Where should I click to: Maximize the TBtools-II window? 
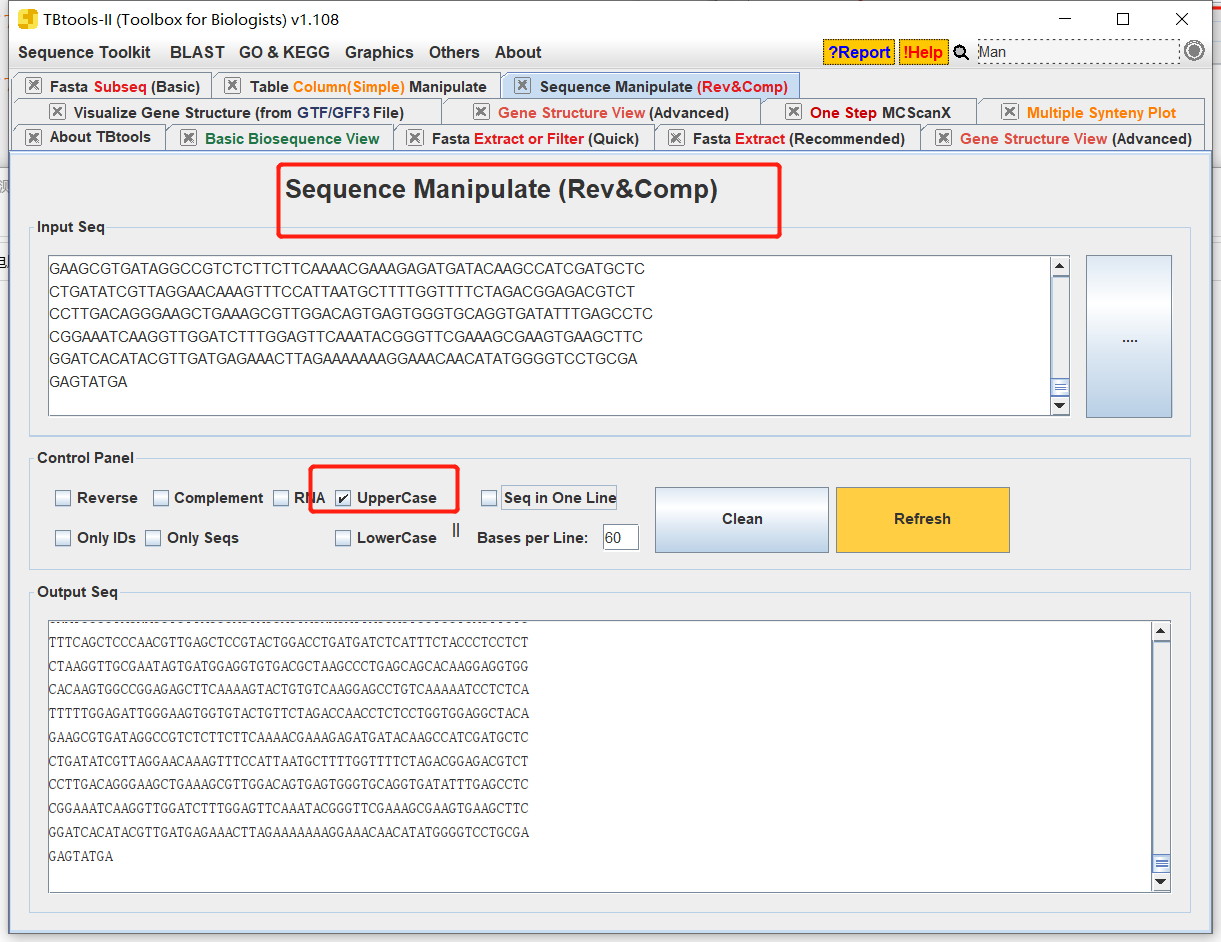click(1123, 19)
